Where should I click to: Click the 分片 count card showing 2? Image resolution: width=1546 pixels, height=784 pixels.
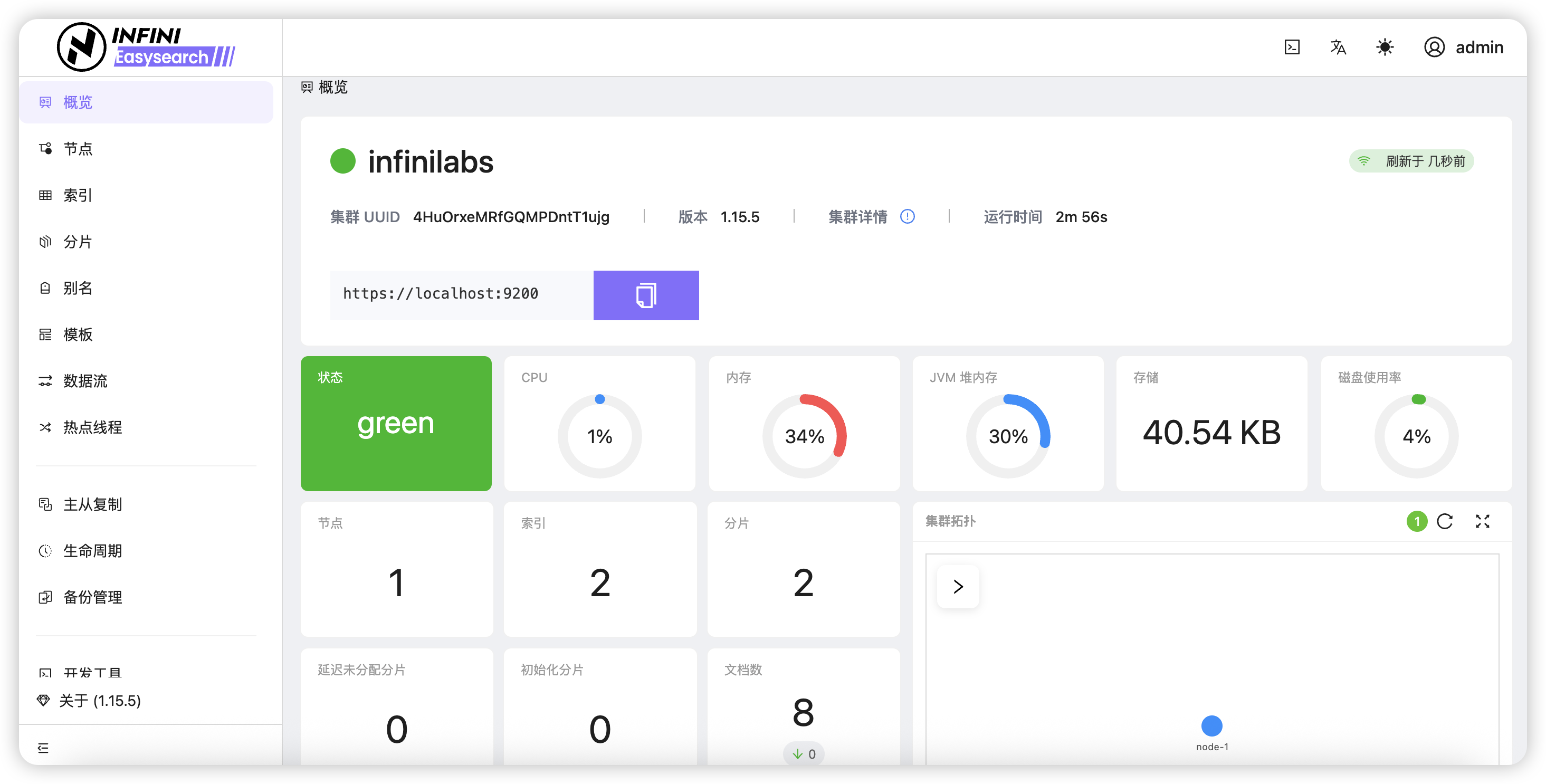tap(803, 569)
